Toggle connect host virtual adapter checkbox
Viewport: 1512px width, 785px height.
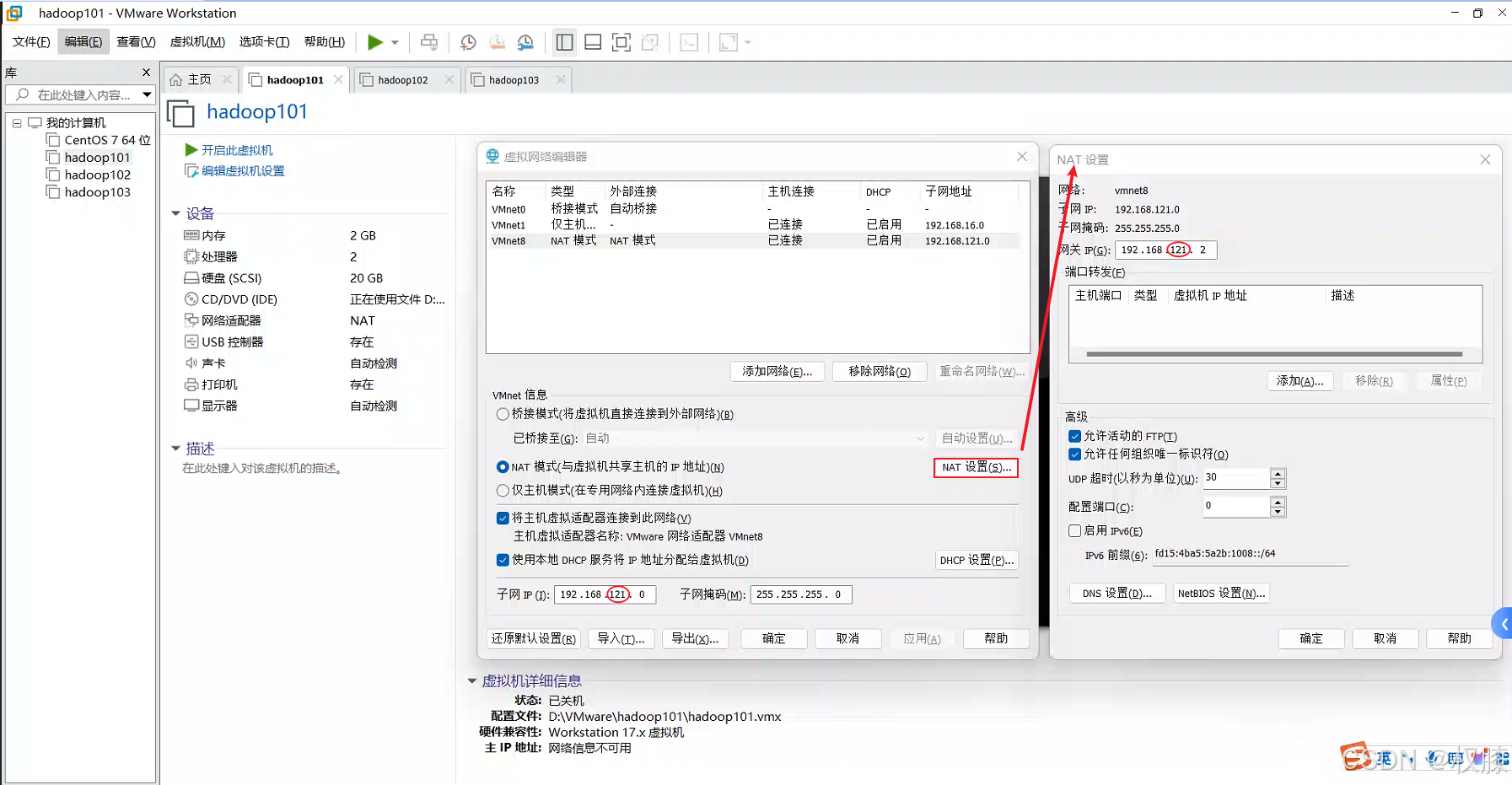click(x=503, y=518)
